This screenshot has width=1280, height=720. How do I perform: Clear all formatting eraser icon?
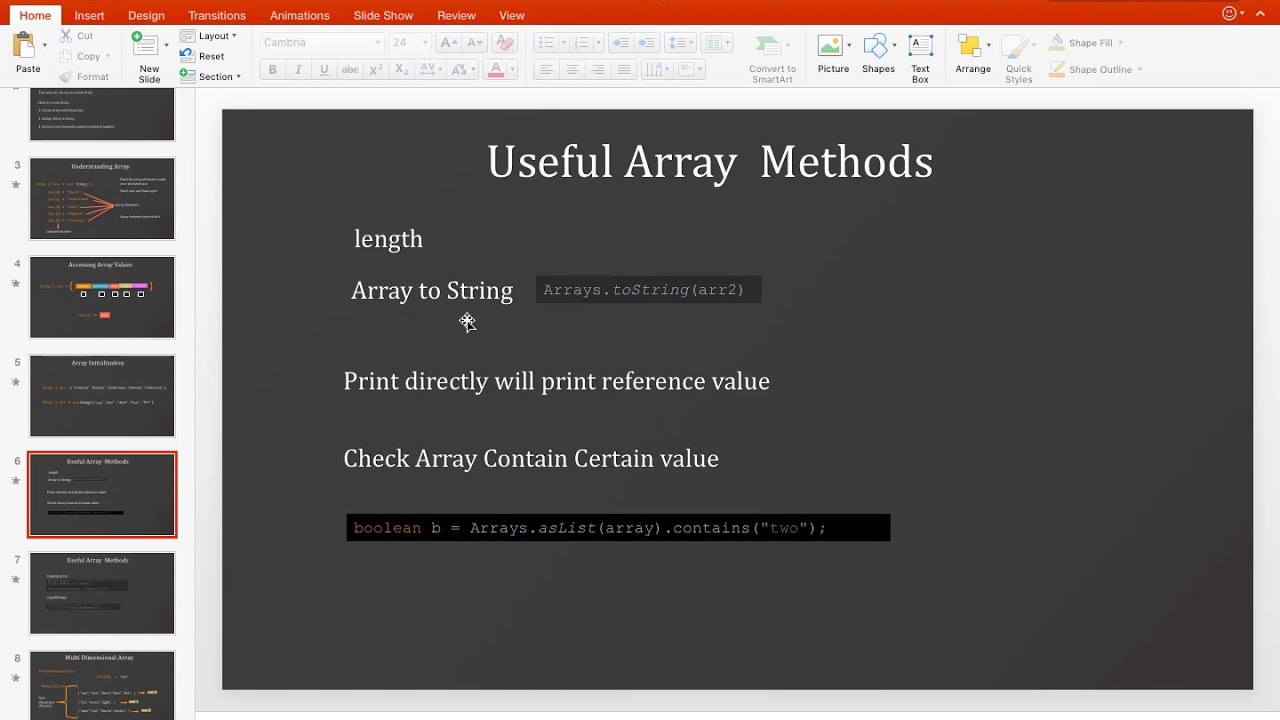[x=505, y=42]
